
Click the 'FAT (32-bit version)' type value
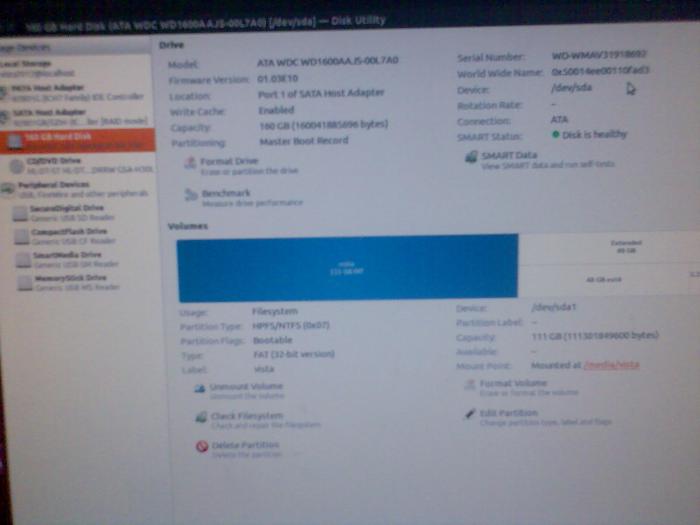tap(294, 354)
